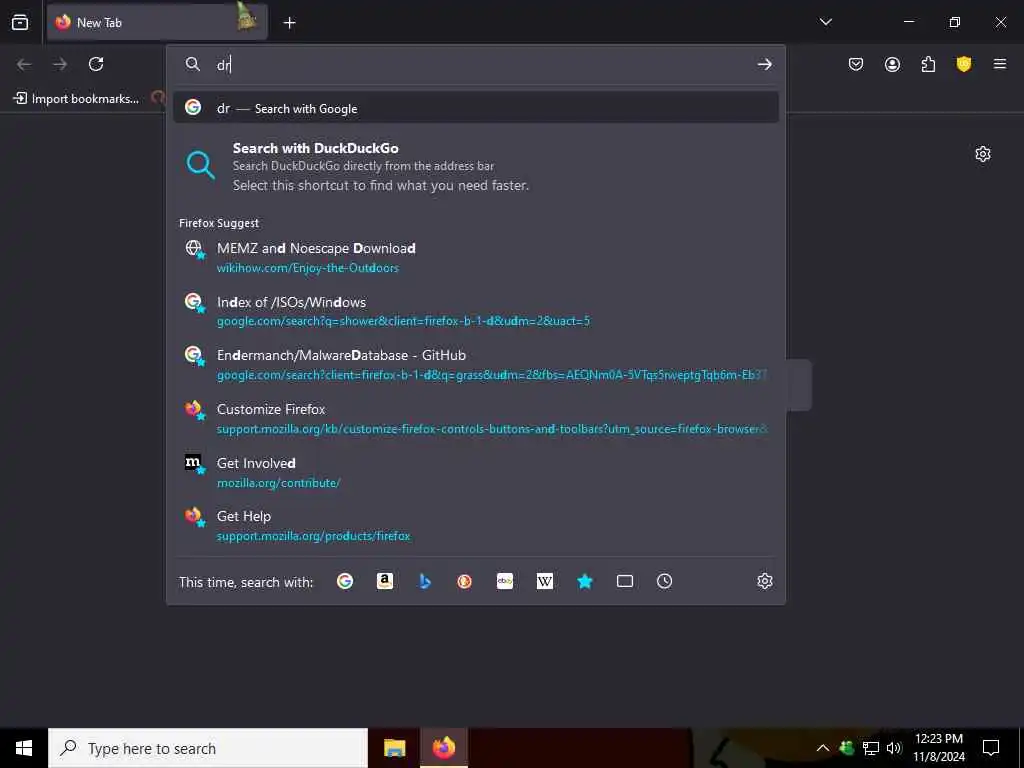Show hidden system tray icons
The height and width of the screenshot is (768, 1024).
point(823,748)
